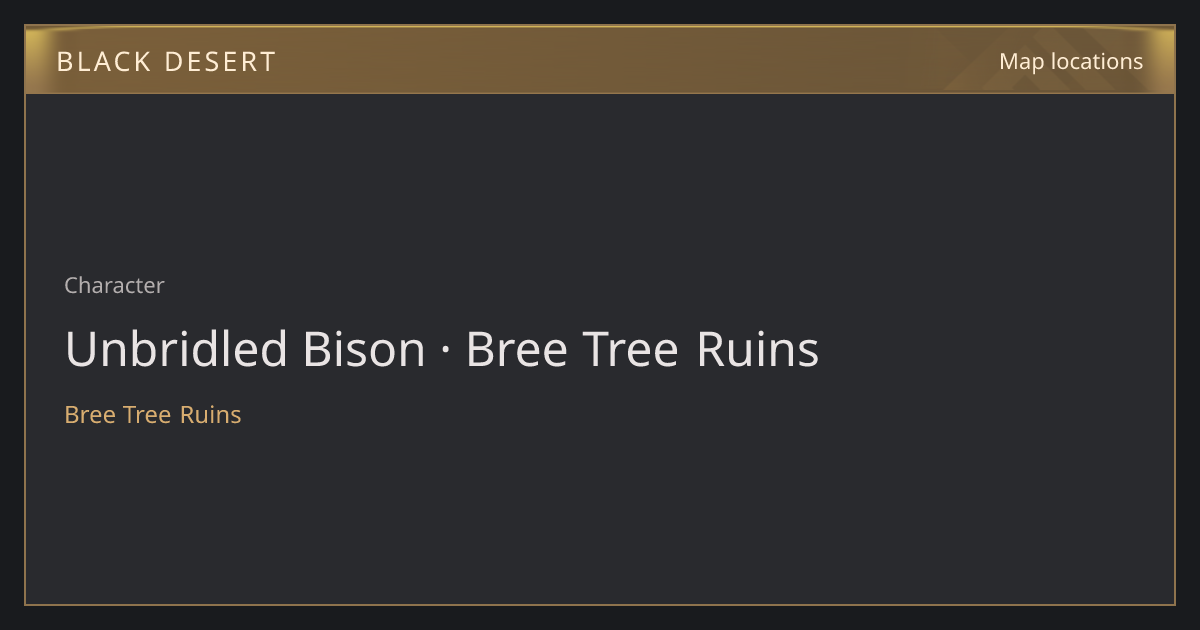Click the gold header banner center
This screenshot has width=1200, height=630.
[600, 60]
